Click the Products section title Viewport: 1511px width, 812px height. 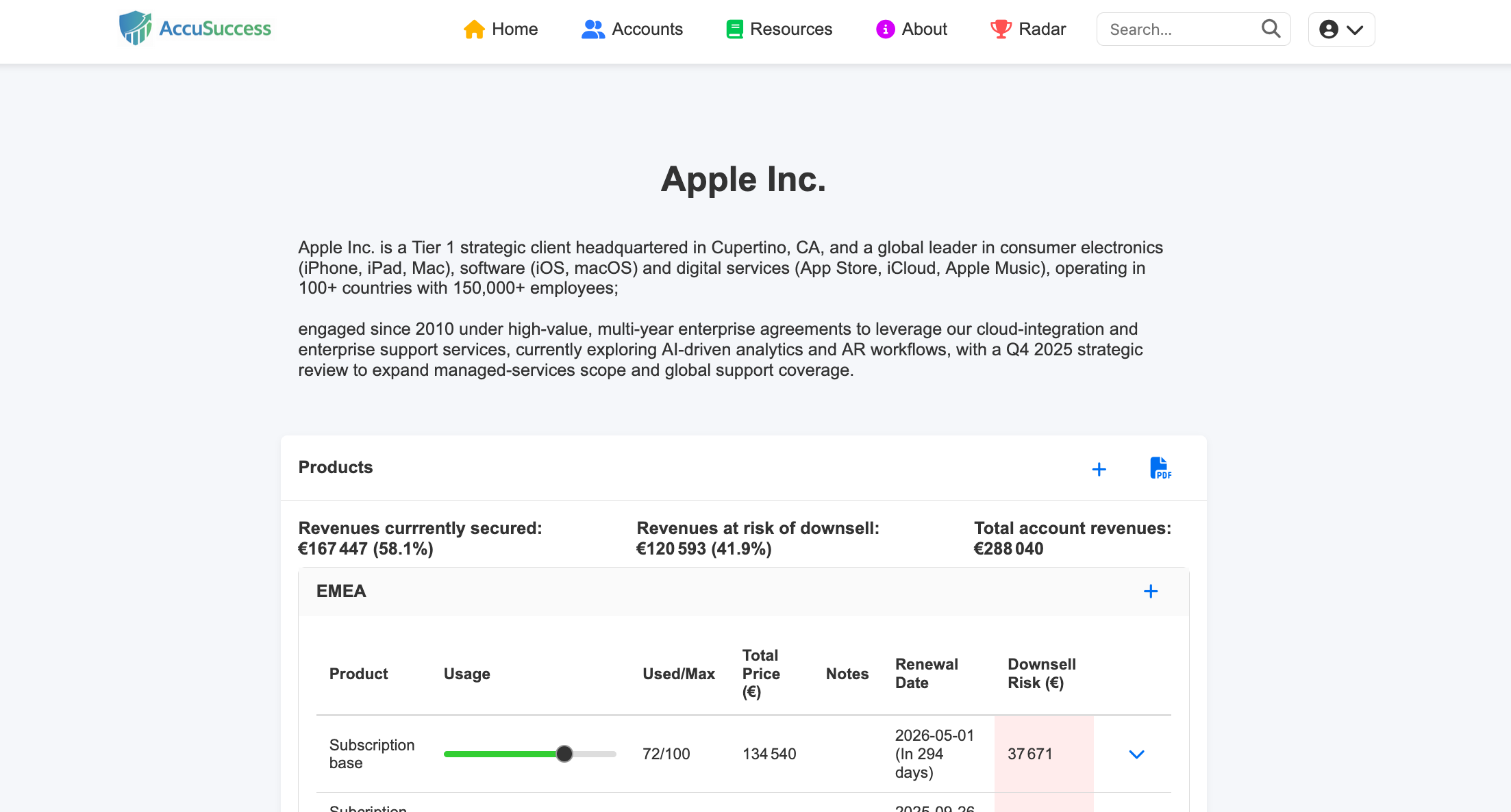[x=336, y=467]
